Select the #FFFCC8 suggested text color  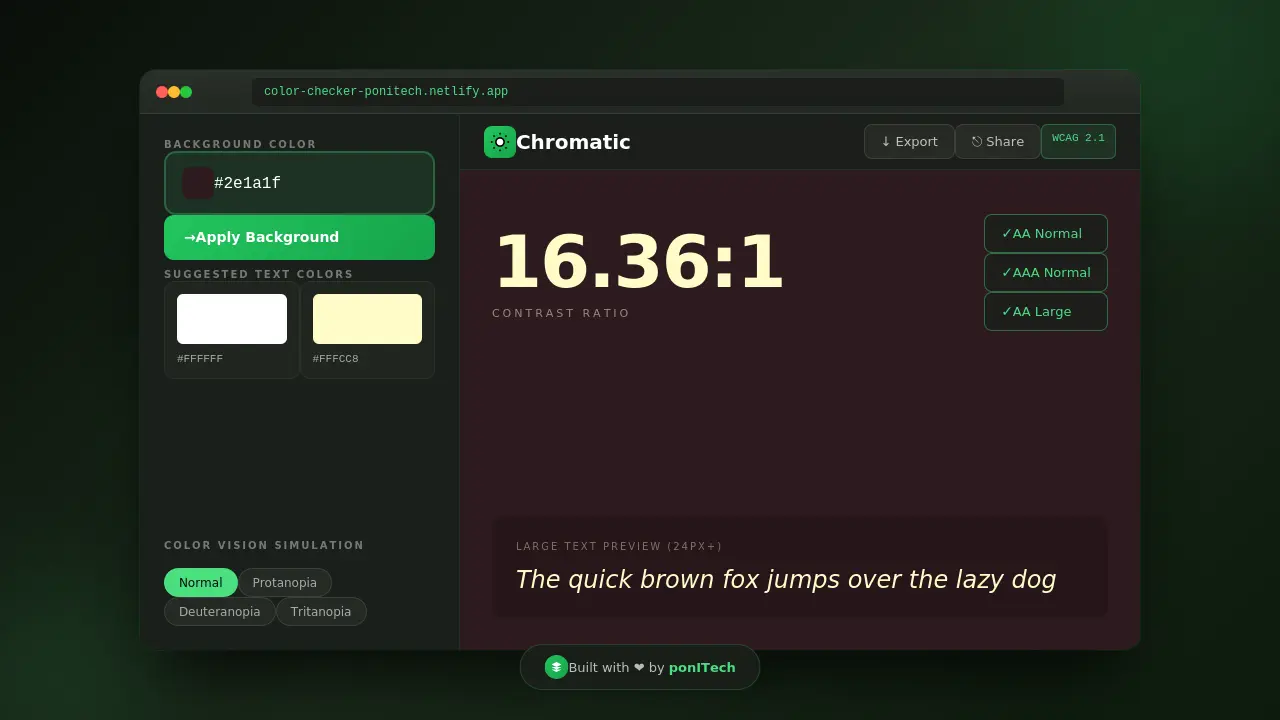click(x=367, y=318)
